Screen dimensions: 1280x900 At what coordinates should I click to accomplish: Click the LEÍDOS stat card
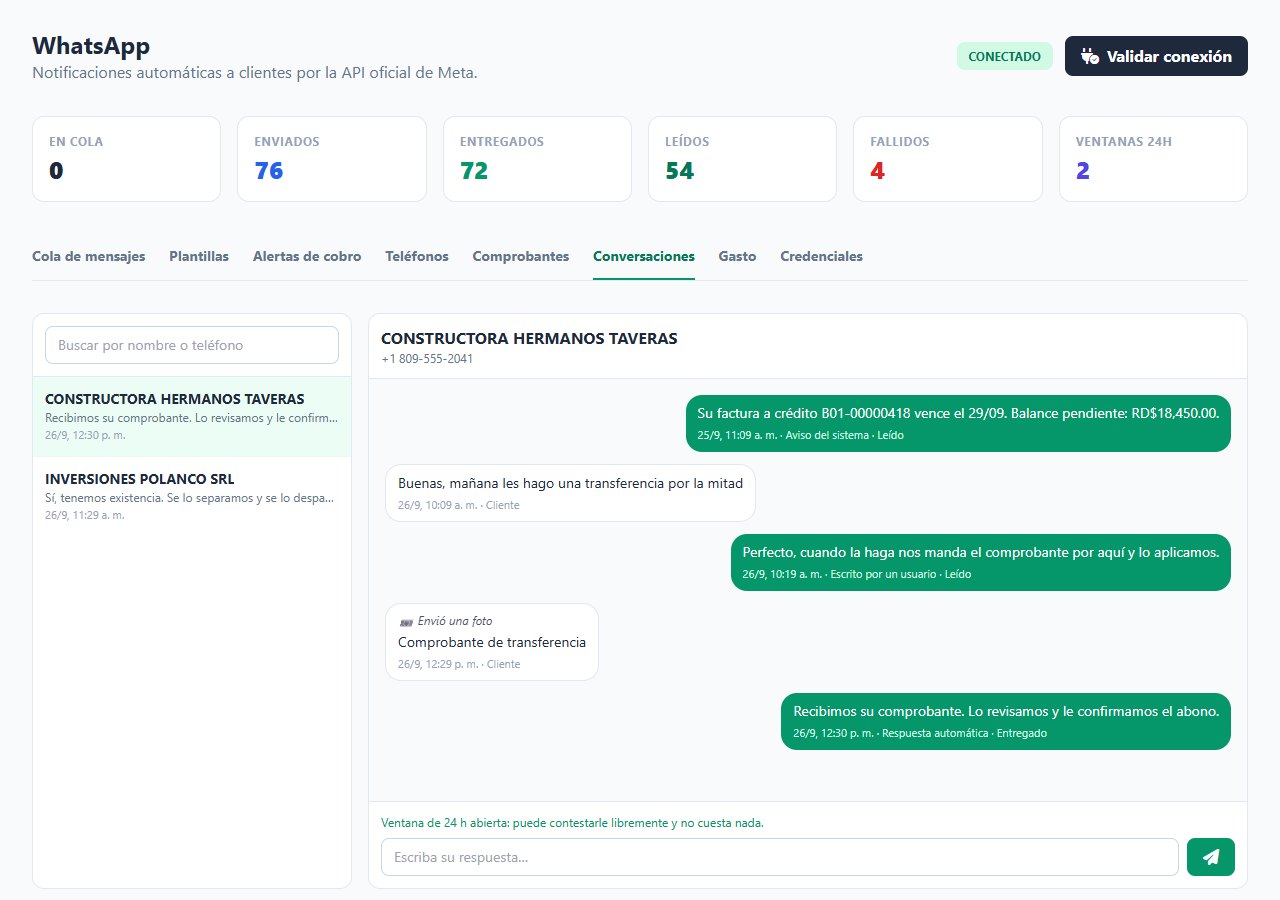click(x=743, y=159)
